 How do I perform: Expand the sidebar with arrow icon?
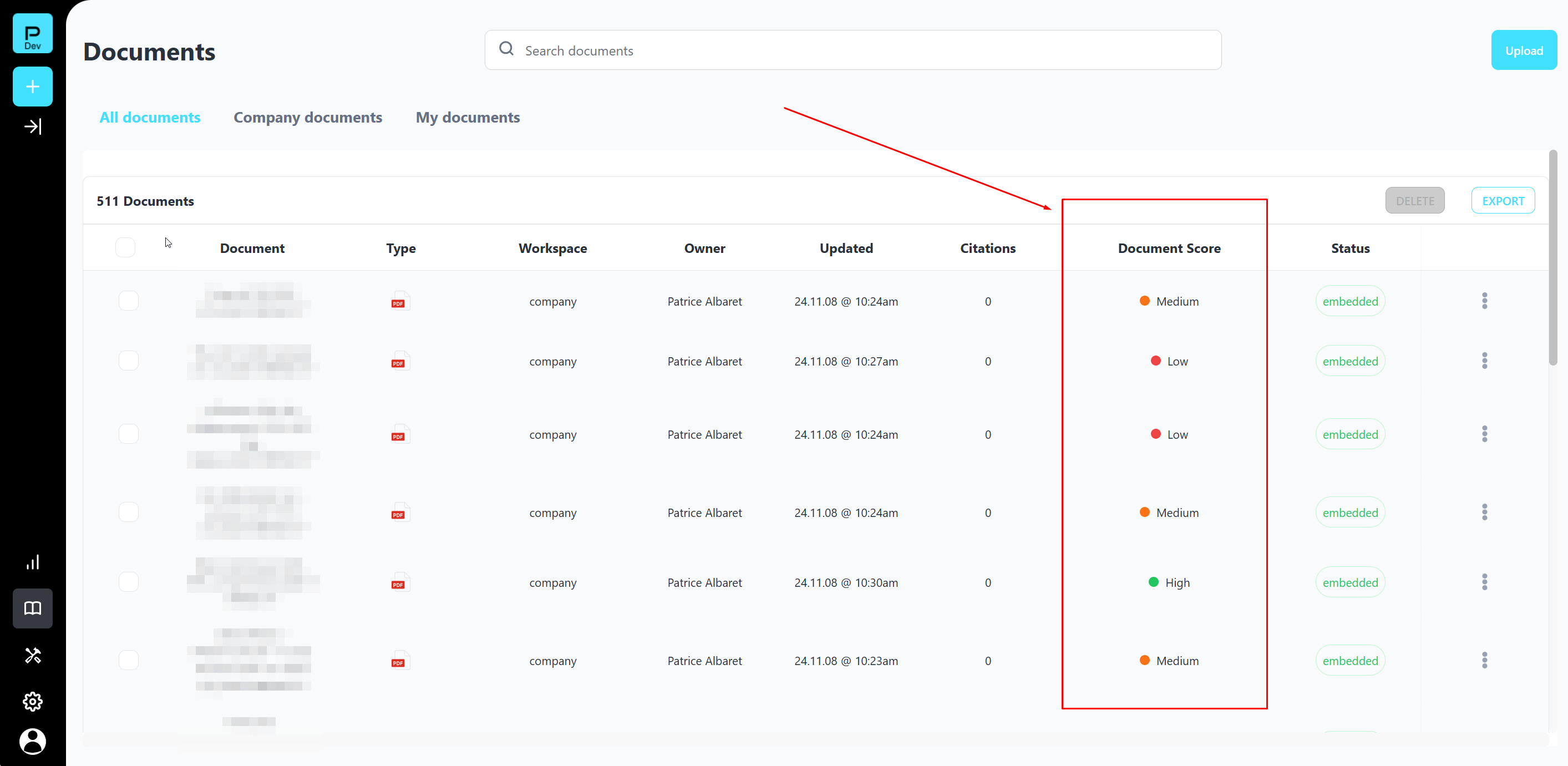click(x=32, y=126)
